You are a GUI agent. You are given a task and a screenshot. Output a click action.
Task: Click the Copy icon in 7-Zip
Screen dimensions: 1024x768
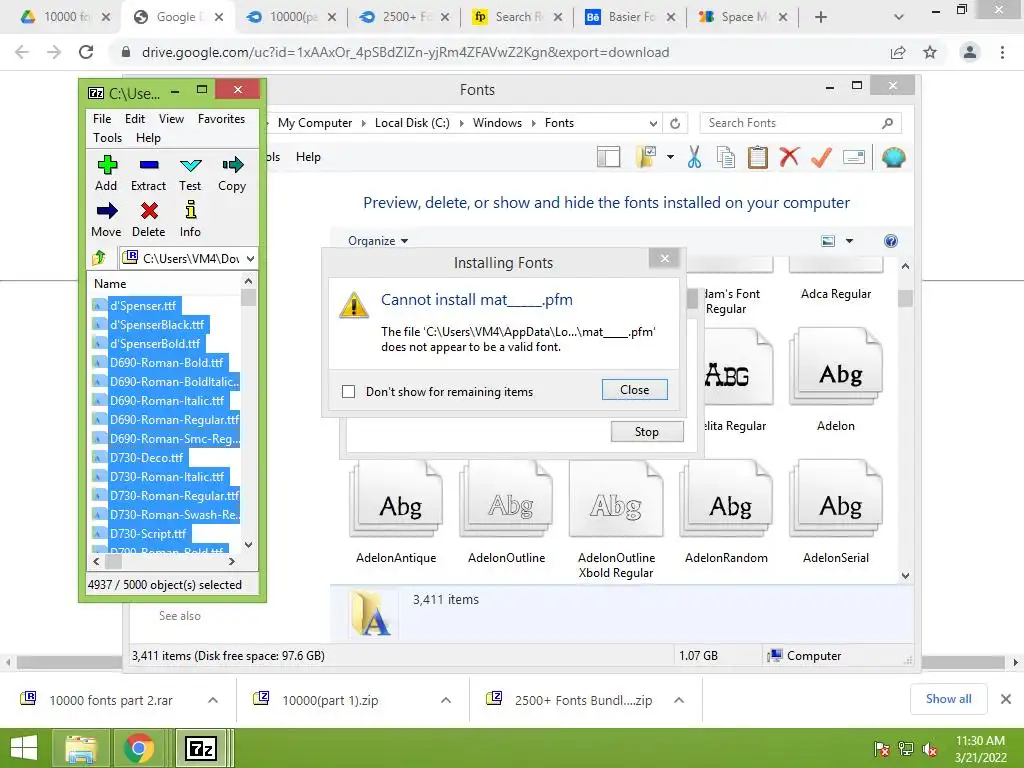[x=232, y=165]
